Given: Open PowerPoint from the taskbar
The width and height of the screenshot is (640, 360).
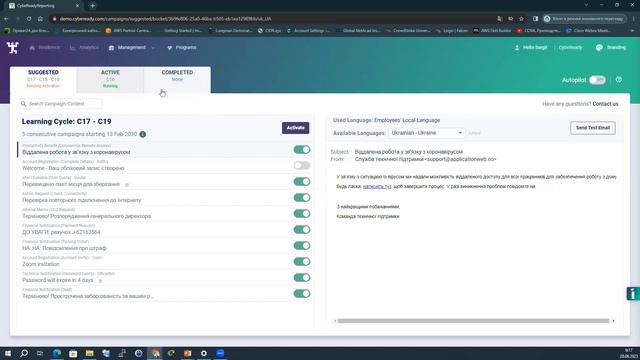Looking at the screenshot, I should (187, 353).
